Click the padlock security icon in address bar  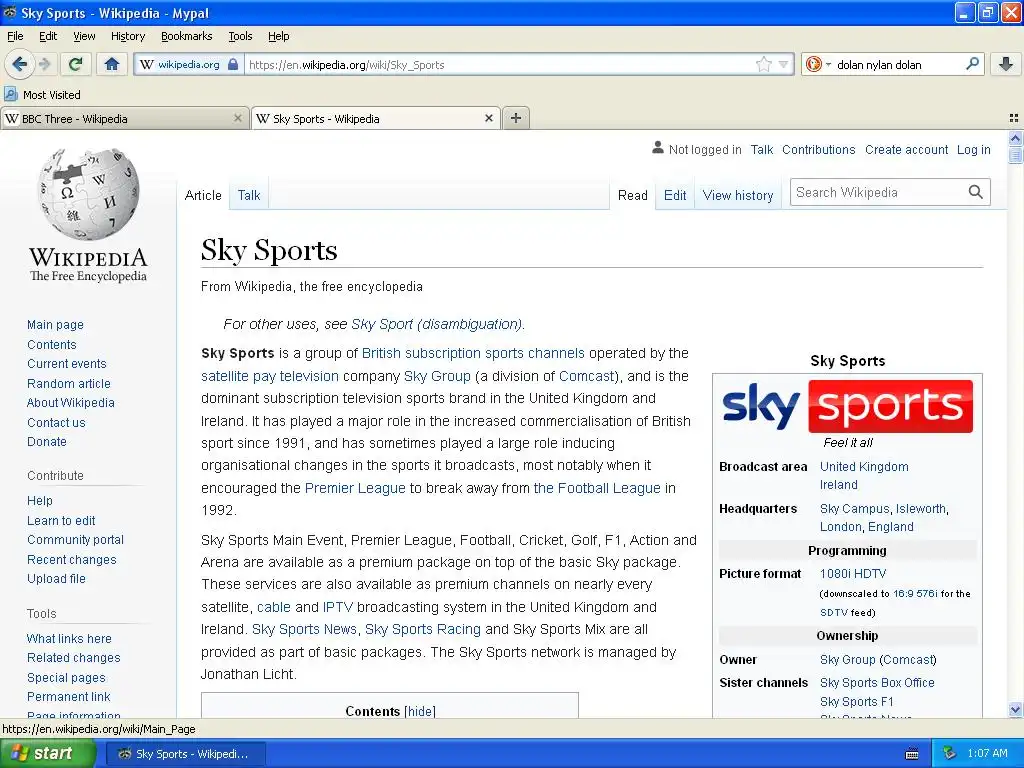pyautogui.click(x=232, y=65)
